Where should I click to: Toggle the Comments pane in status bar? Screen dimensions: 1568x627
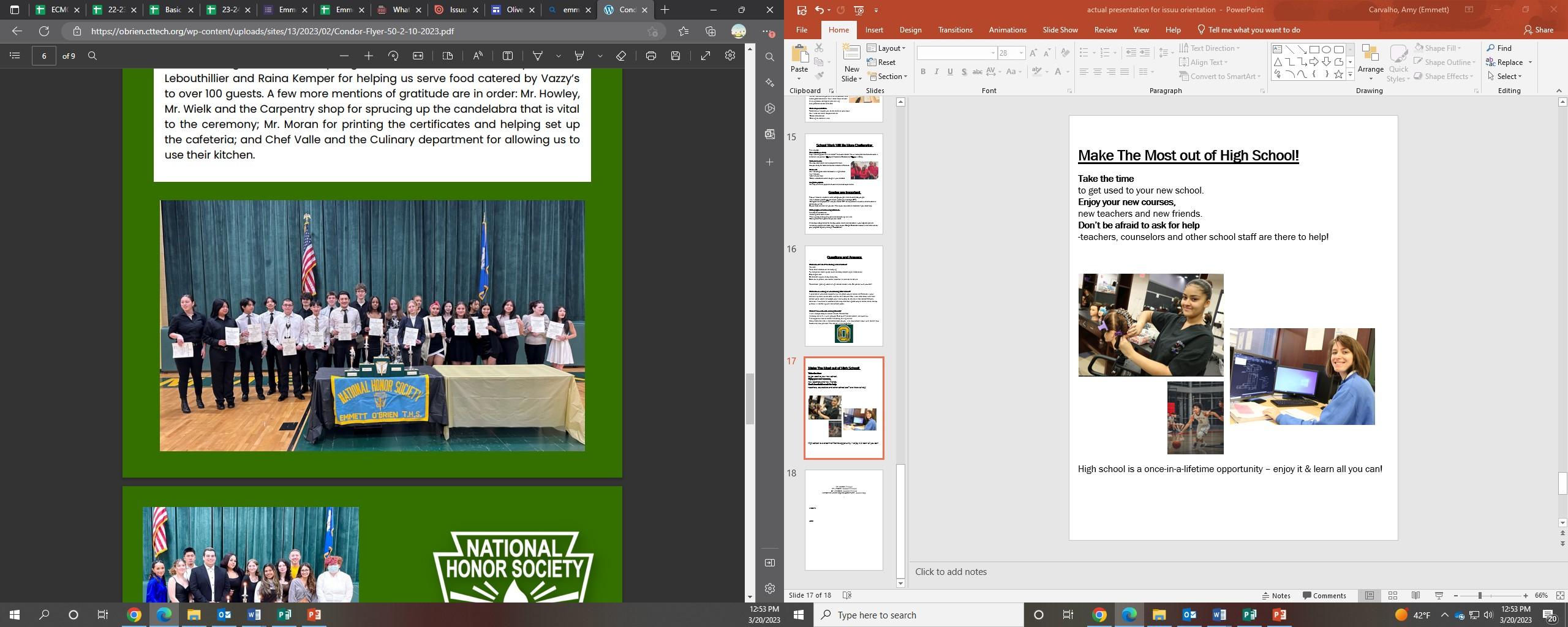tap(1324, 596)
